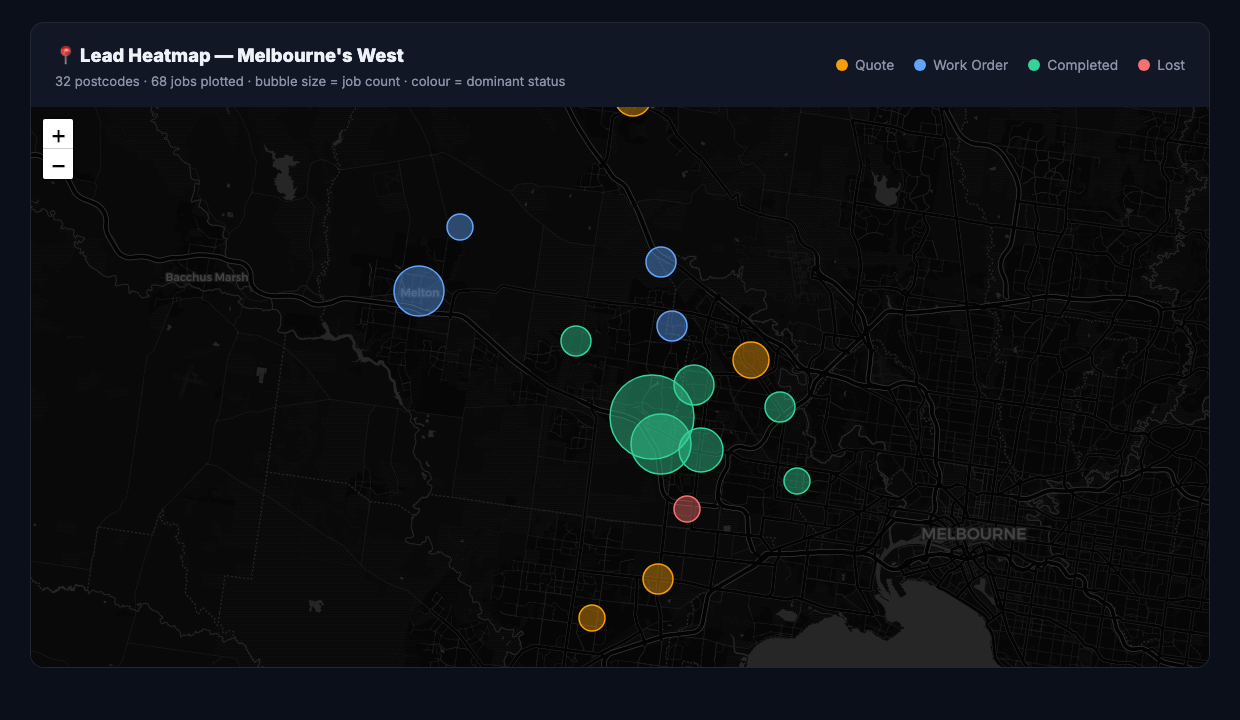The image size is (1240, 720).
Task: Select the orange bubble north-east of the green cluster
Action: (751, 360)
